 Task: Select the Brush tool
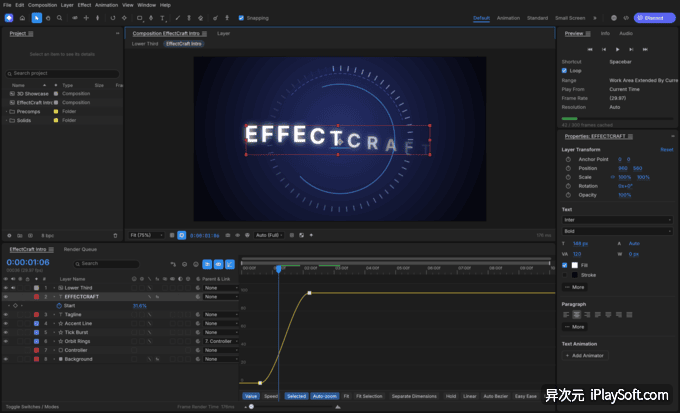pyautogui.click(x=177, y=18)
